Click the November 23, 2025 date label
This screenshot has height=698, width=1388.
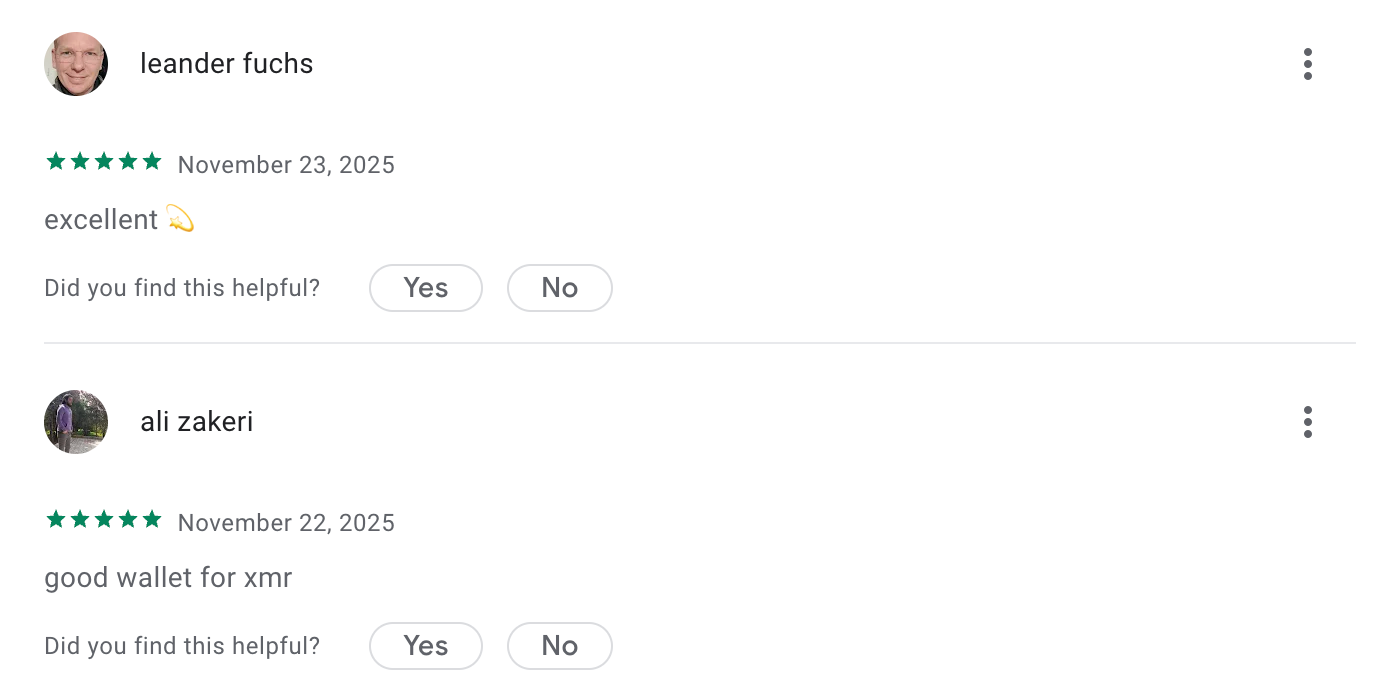(286, 164)
